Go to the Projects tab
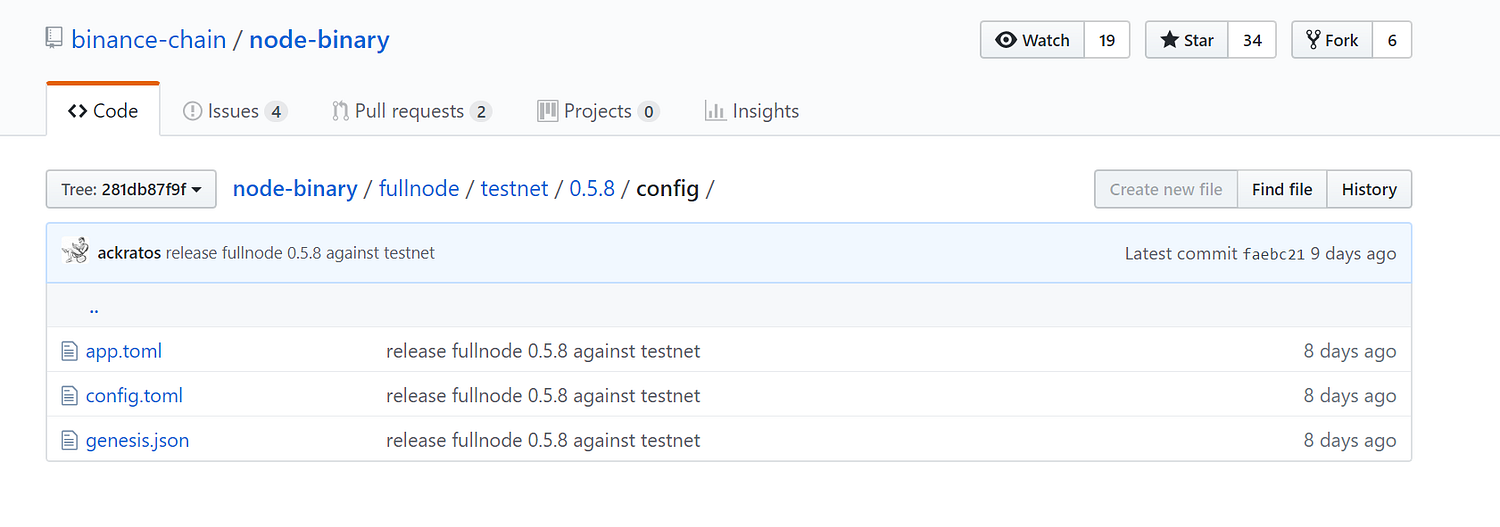This screenshot has height=527, width=1500. (597, 111)
